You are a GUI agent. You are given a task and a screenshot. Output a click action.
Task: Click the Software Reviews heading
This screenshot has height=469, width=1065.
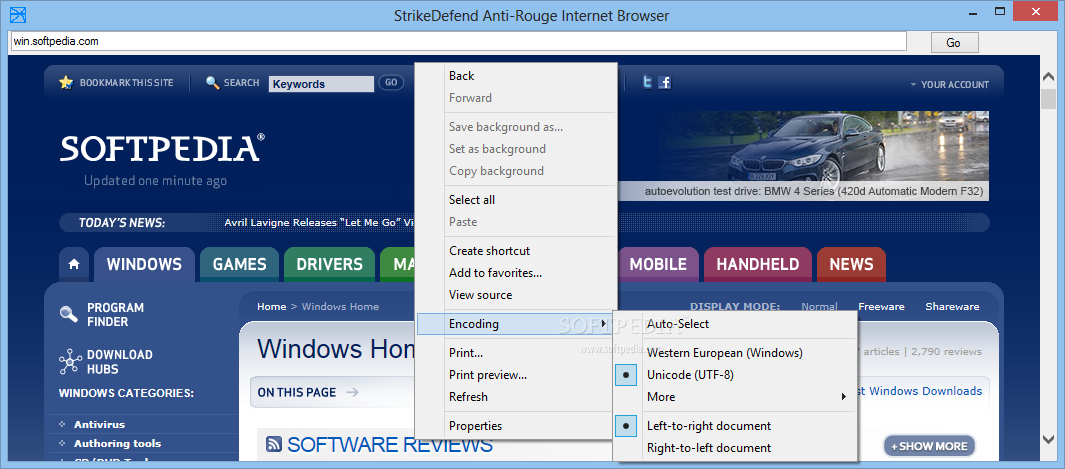point(390,445)
